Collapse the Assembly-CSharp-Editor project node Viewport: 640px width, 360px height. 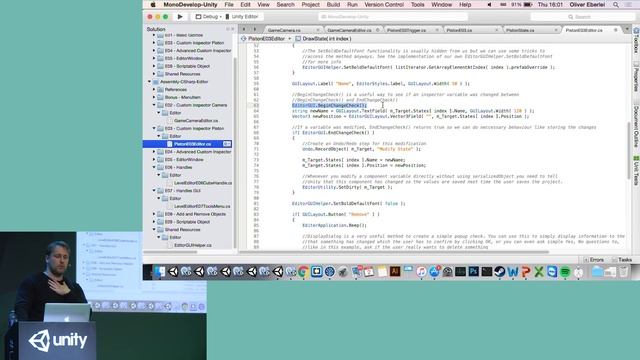pyautogui.click(x=149, y=82)
